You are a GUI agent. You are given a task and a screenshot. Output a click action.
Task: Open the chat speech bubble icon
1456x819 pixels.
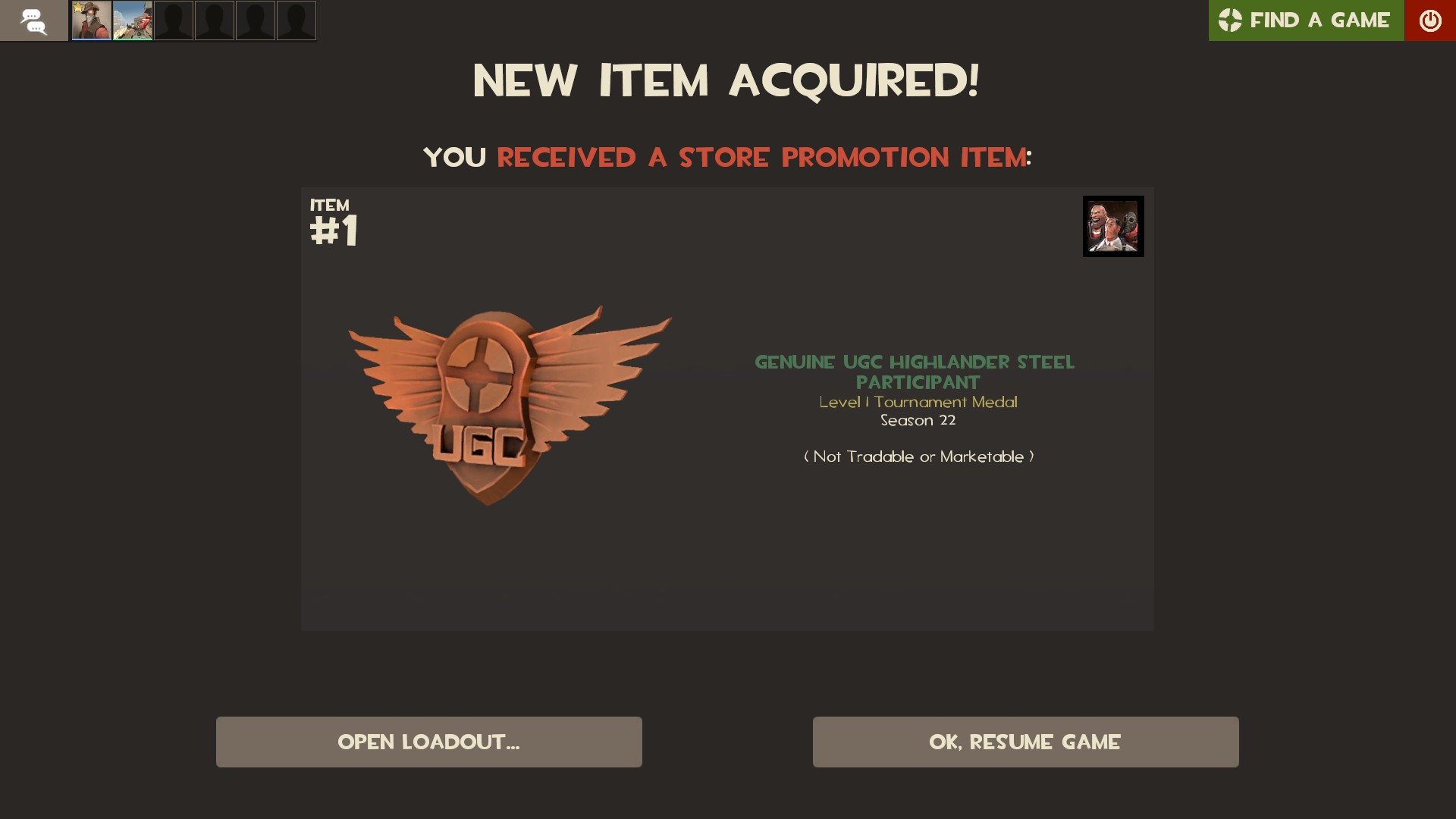point(33,20)
